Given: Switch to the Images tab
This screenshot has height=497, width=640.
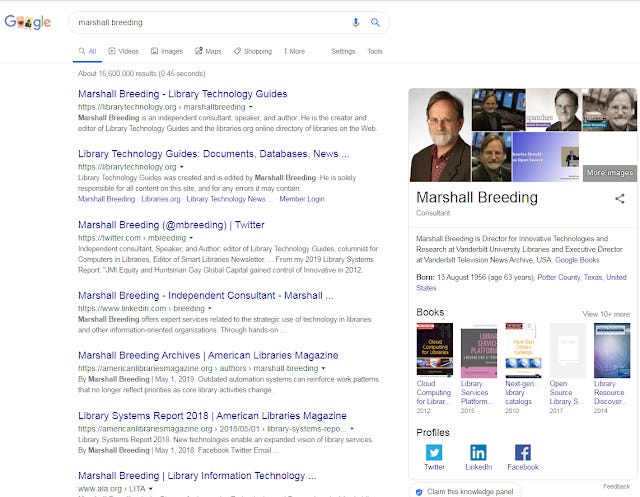Looking at the screenshot, I should pos(167,51).
